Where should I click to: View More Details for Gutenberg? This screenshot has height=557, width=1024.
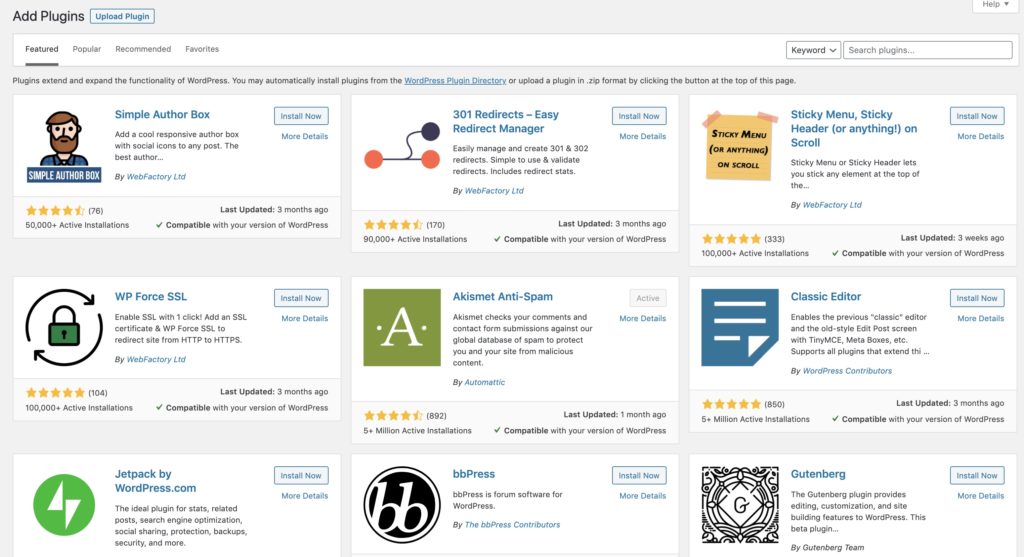tap(981, 496)
